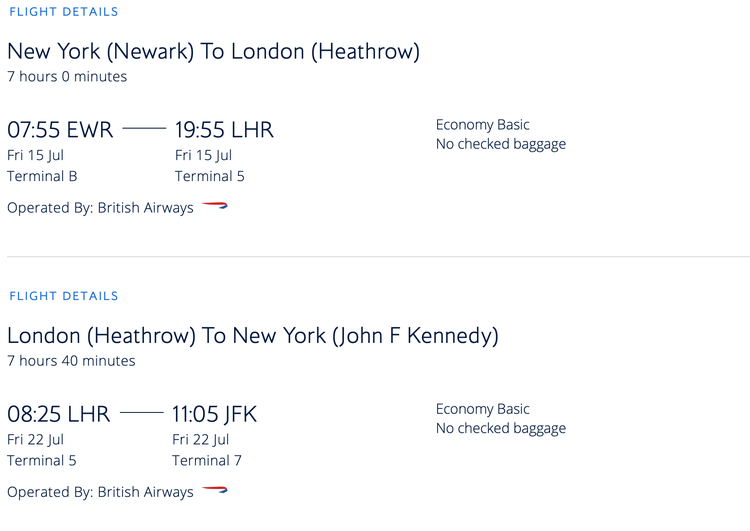Select the London (Heathrow) To New York (John F Kennedy) title
Image resolution: width=750 pixels, height=531 pixels.
[252, 335]
